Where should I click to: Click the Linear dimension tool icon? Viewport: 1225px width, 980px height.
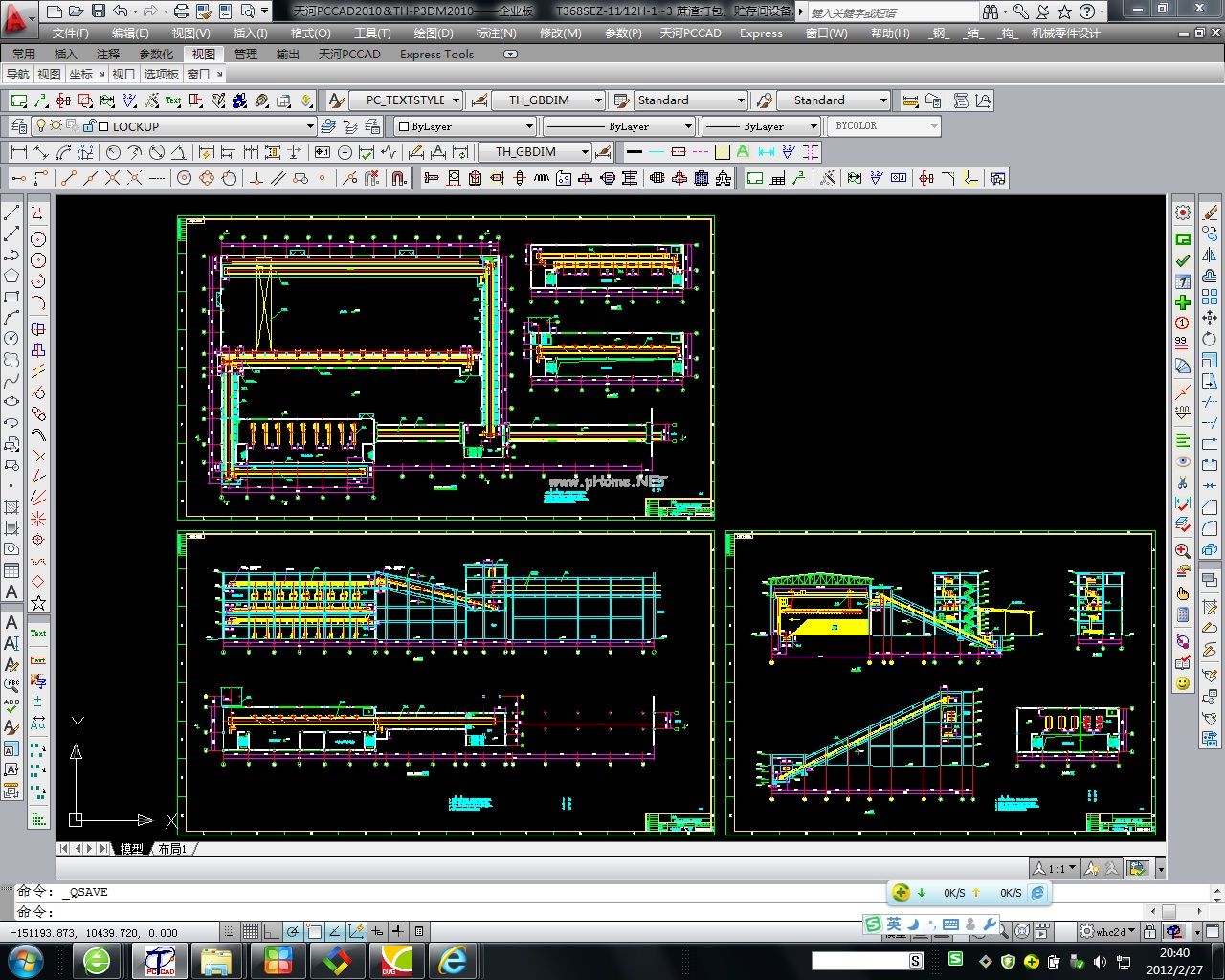[18, 152]
